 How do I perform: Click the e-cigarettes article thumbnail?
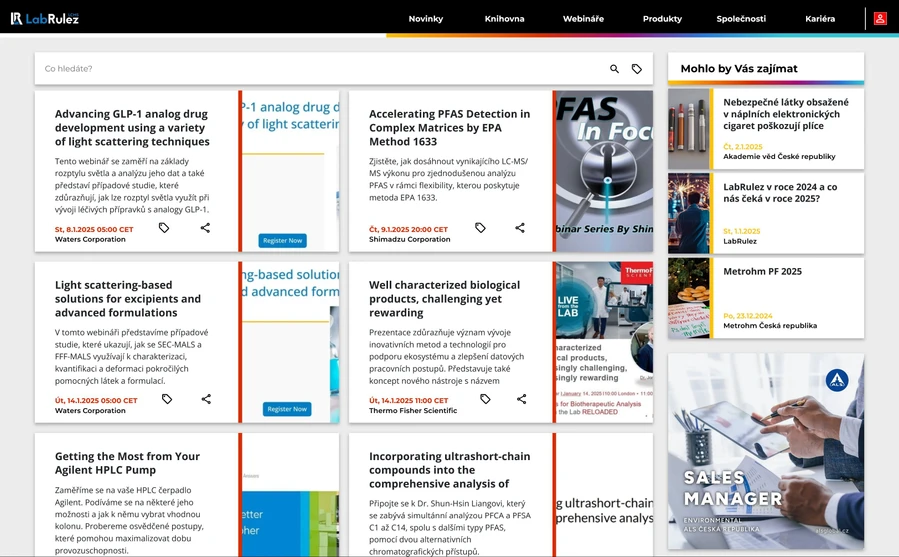[689, 128]
